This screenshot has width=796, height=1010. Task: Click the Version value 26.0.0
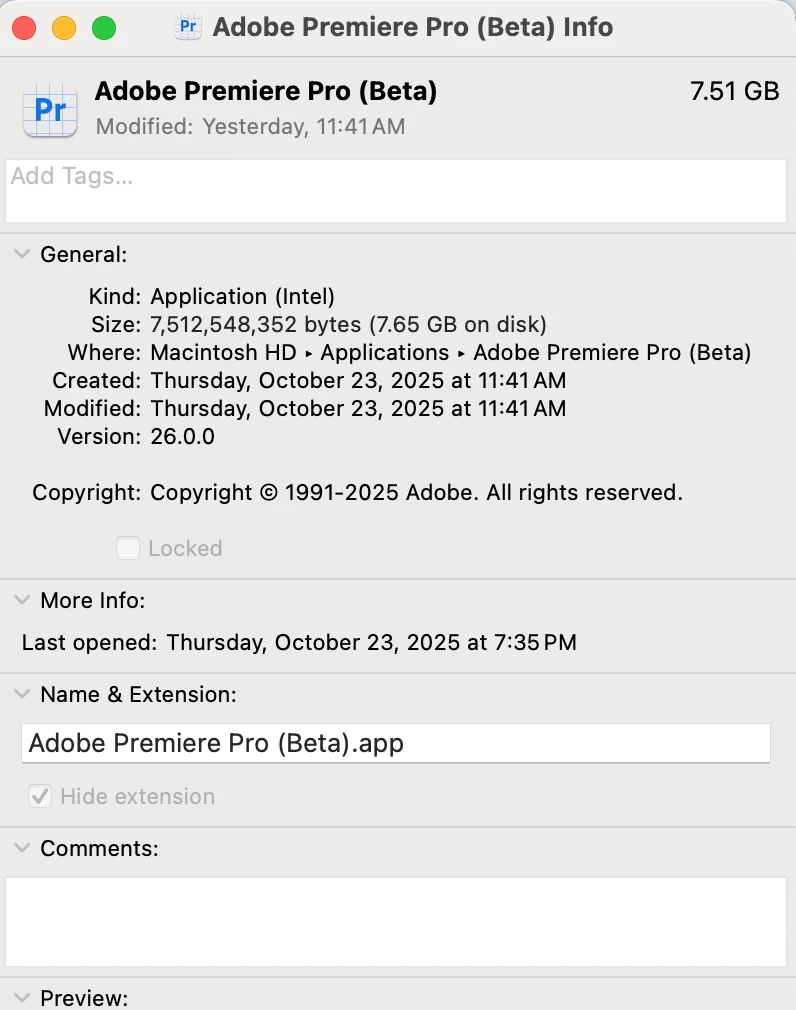click(182, 437)
